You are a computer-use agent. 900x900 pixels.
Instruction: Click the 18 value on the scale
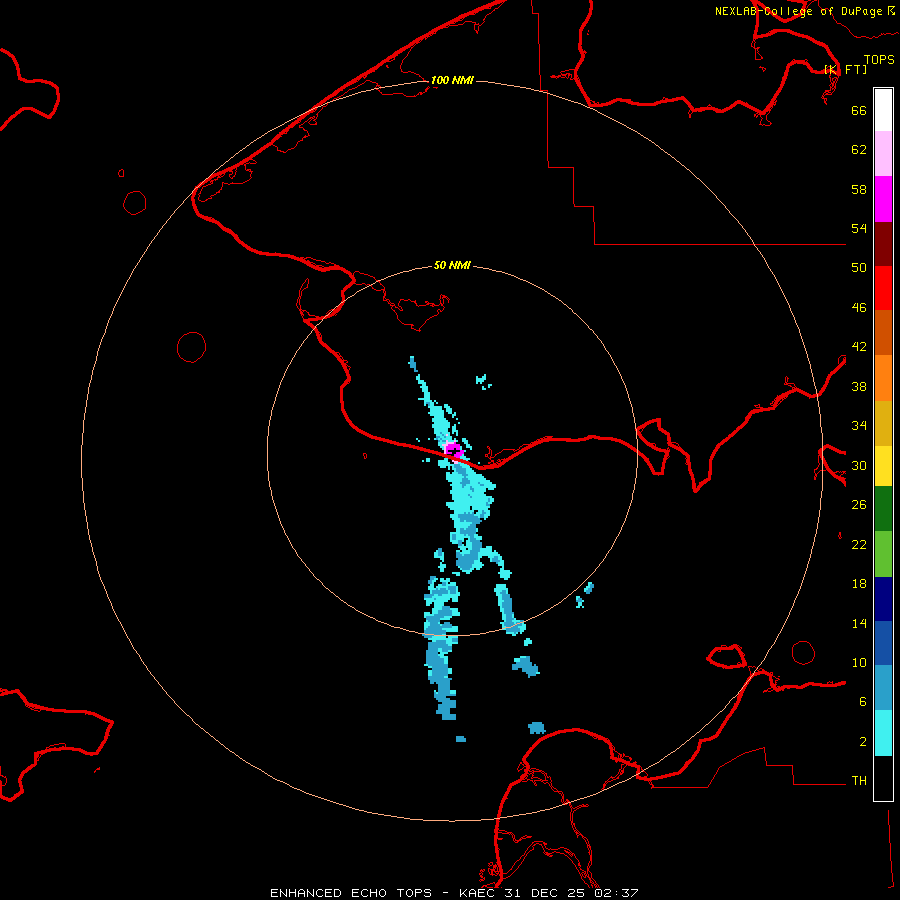click(859, 584)
